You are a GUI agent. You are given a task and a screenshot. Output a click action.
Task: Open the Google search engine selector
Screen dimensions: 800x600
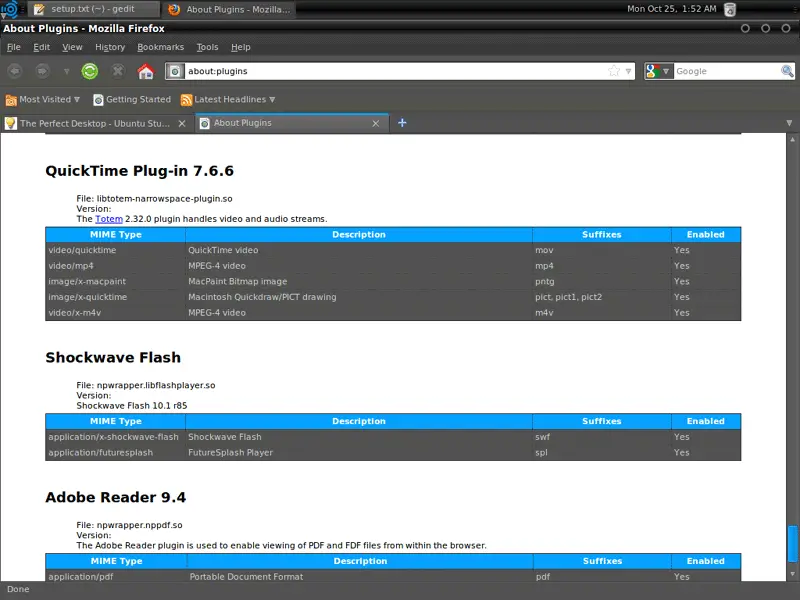coord(659,71)
